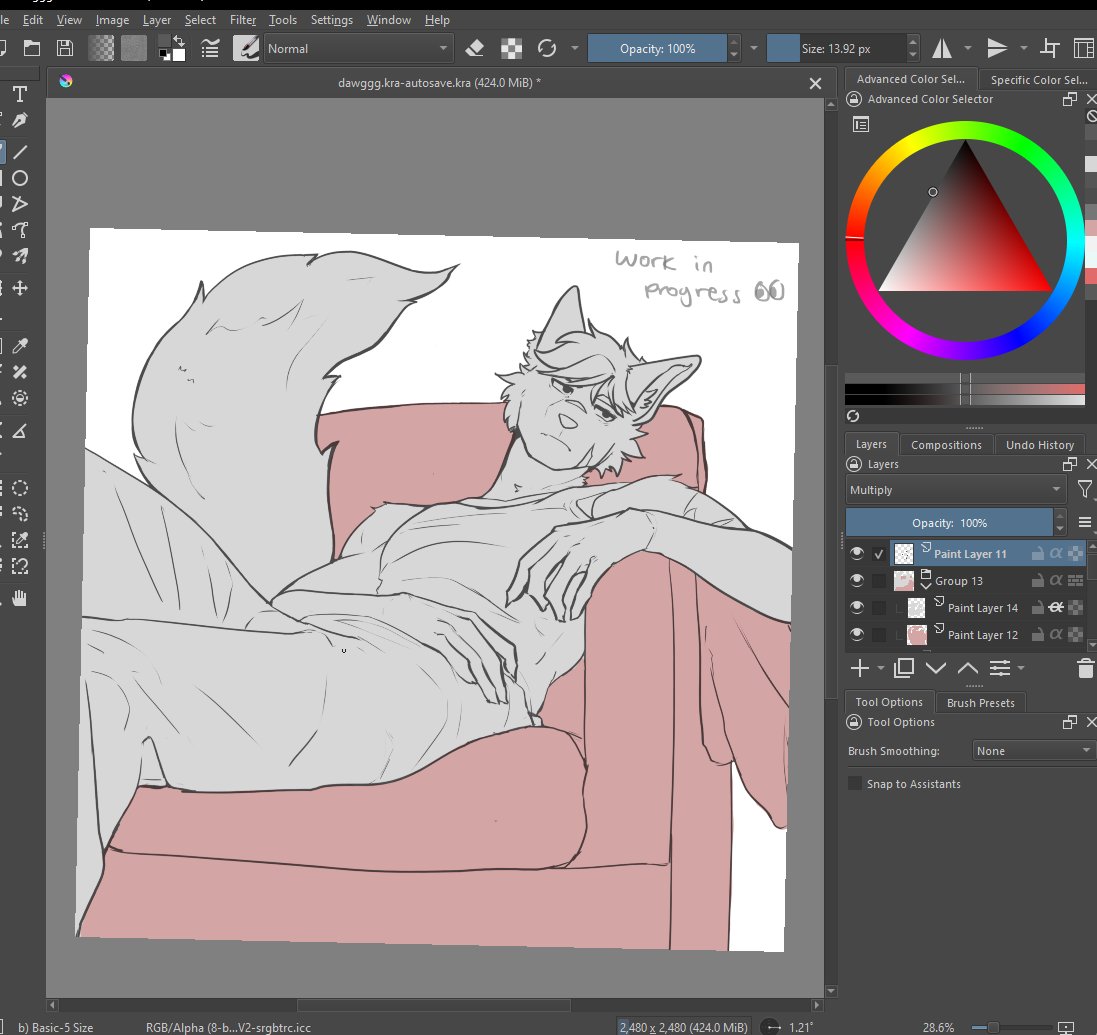Click the Save document icon
Viewport: 1097px width, 1035px height.
(64, 48)
